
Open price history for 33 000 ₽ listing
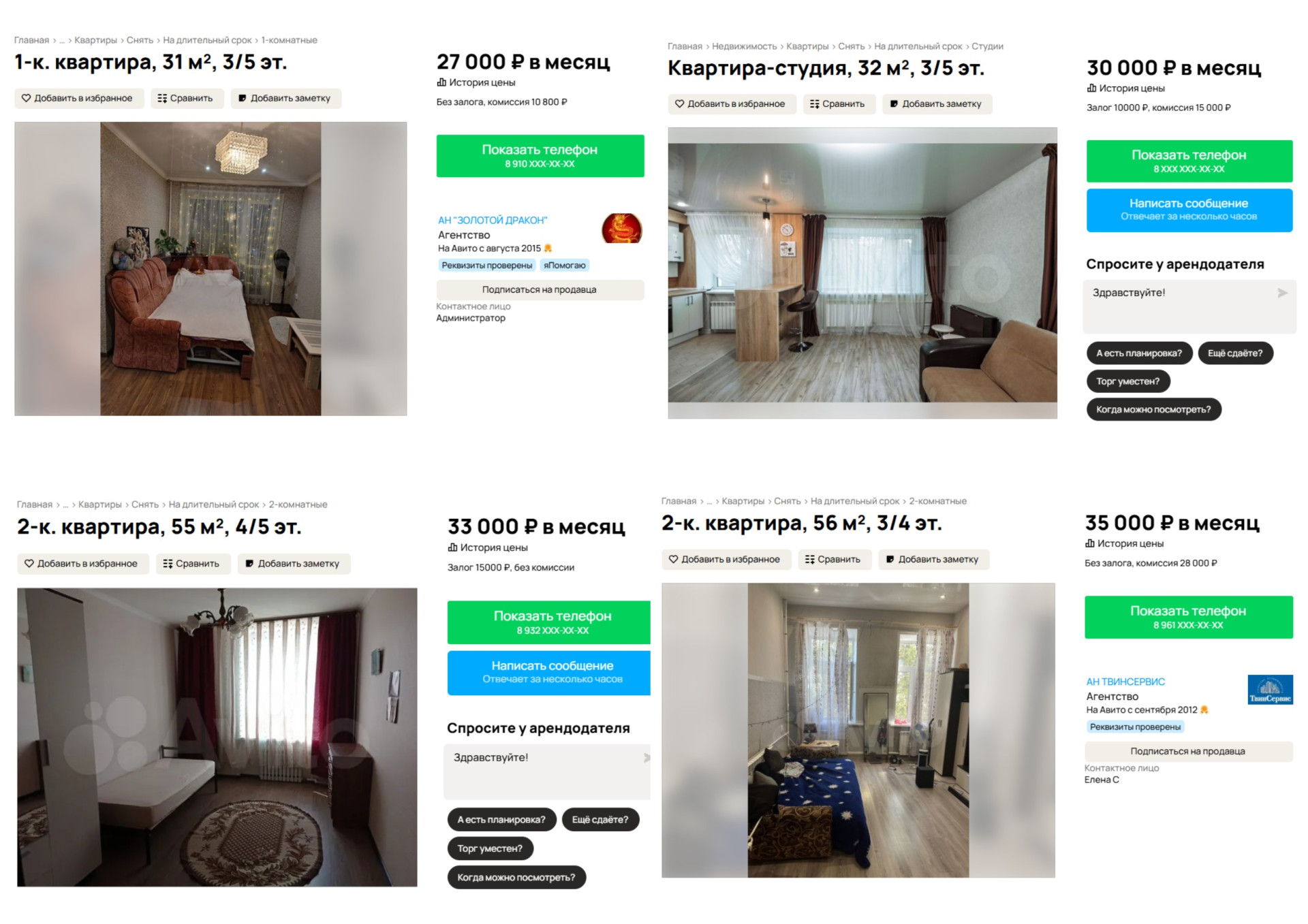point(488,547)
